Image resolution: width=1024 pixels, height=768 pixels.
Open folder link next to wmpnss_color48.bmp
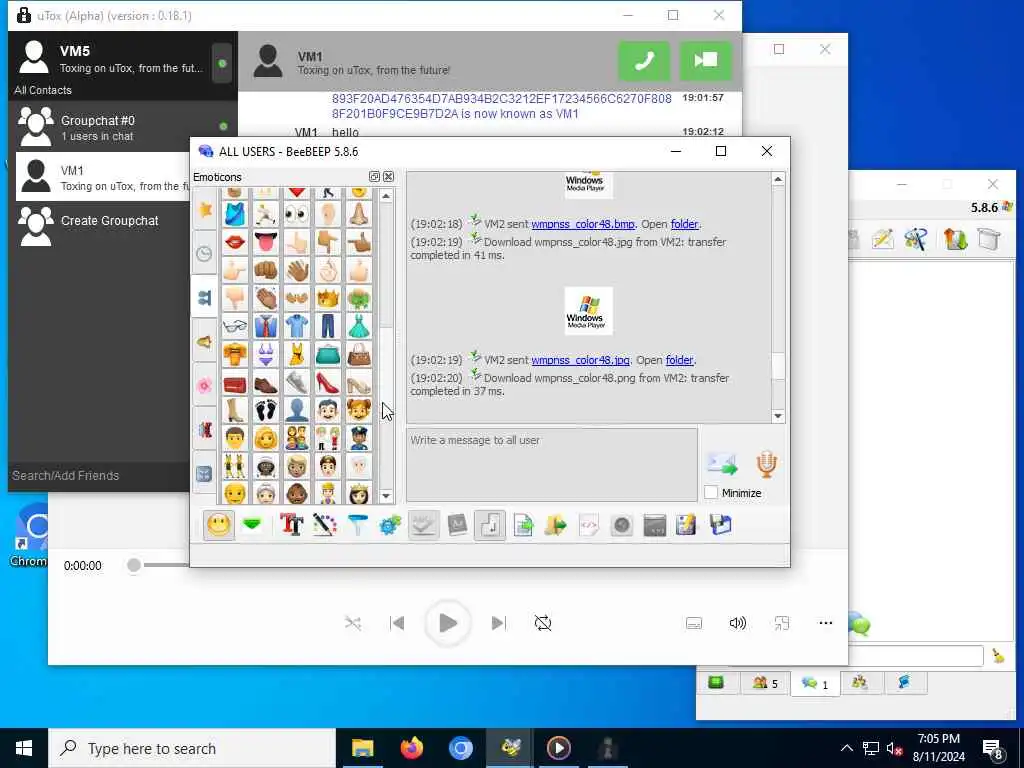(684, 224)
